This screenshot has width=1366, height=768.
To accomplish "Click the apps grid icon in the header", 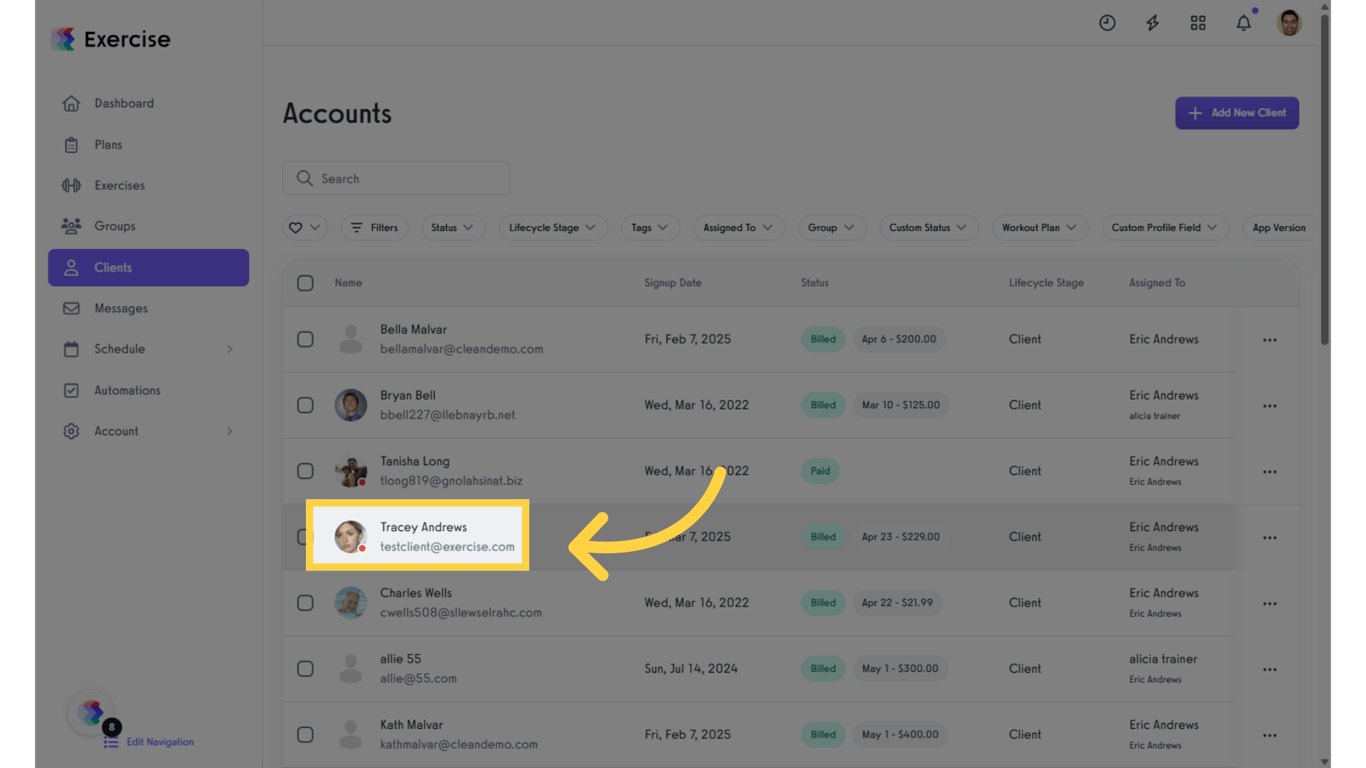I will (1198, 22).
